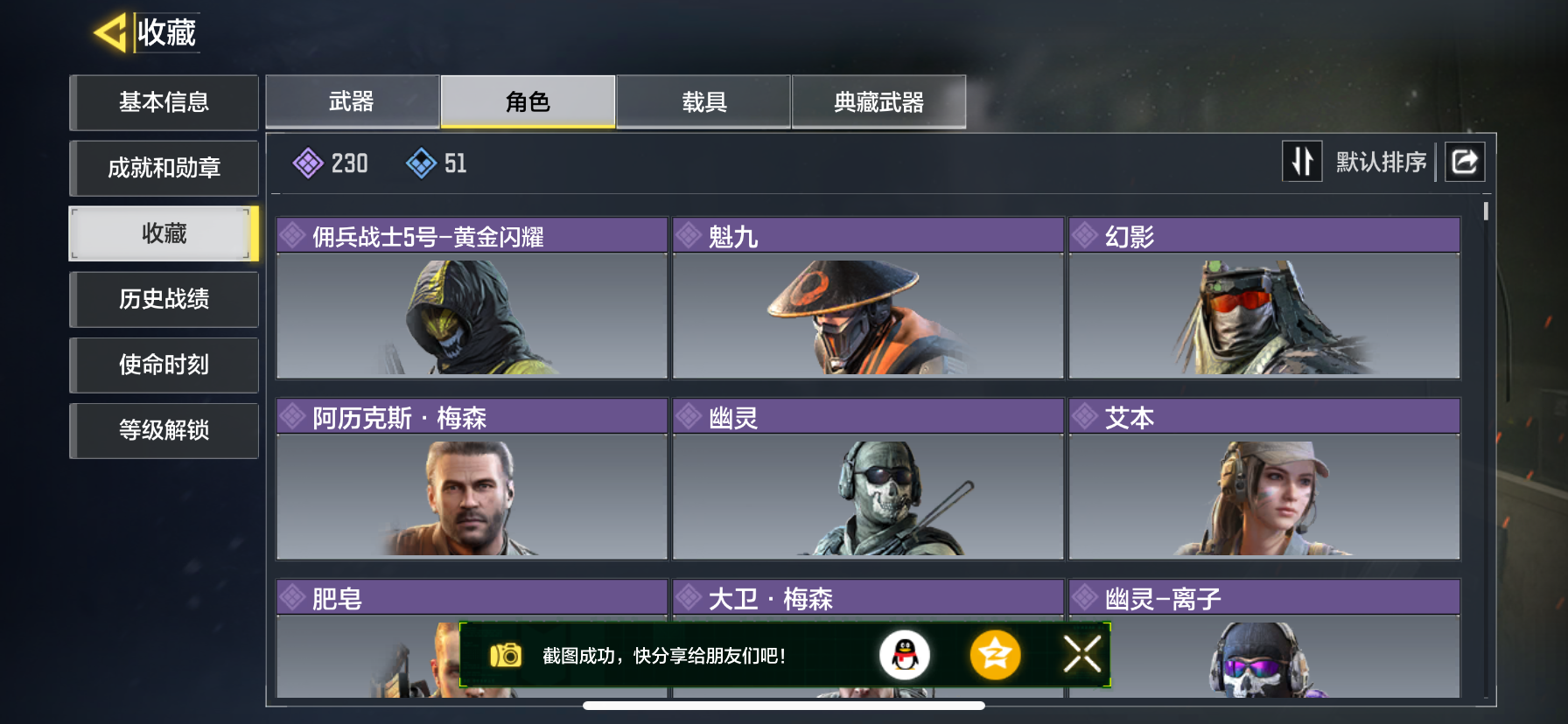Image resolution: width=1568 pixels, height=724 pixels.
Task: Click the camera icon in screenshot banner
Action: click(505, 655)
